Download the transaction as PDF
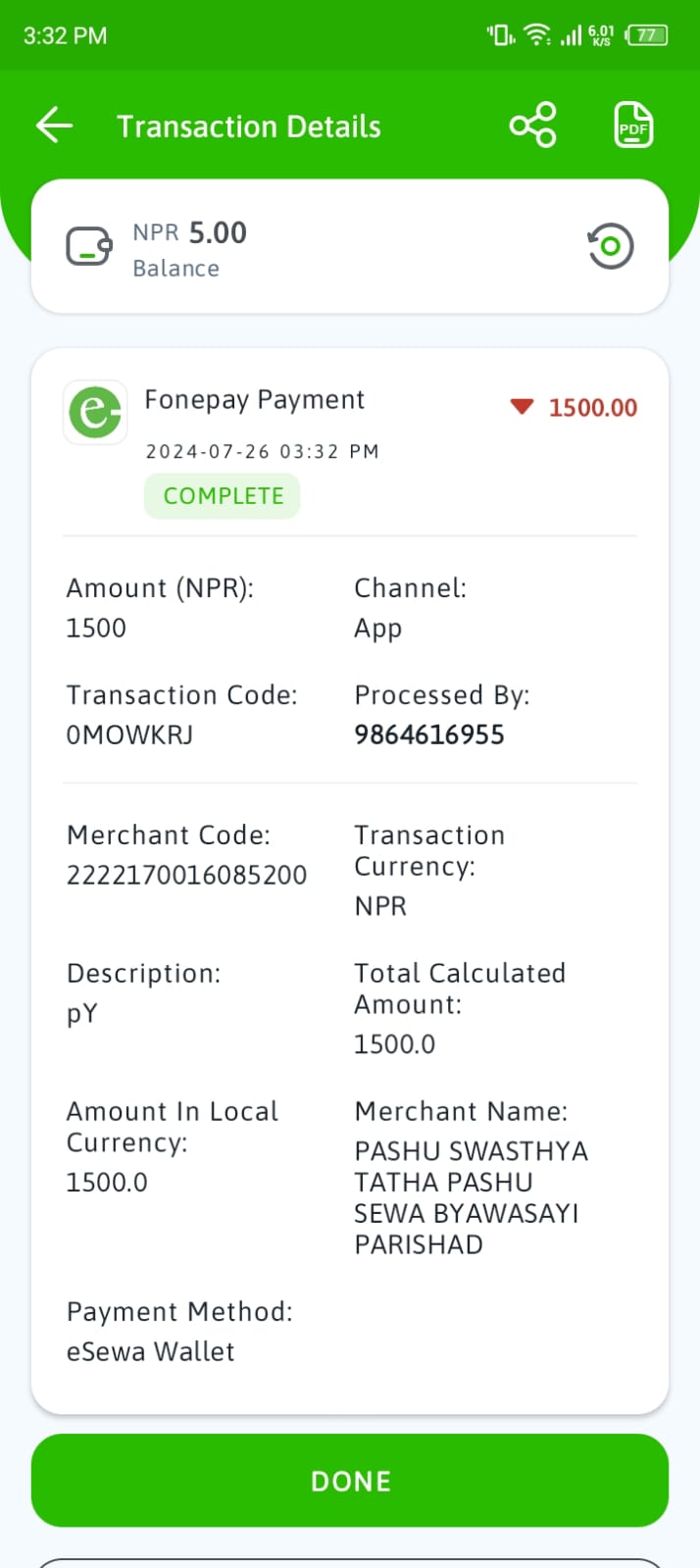The width and height of the screenshot is (700, 1568). coord(633,126)
